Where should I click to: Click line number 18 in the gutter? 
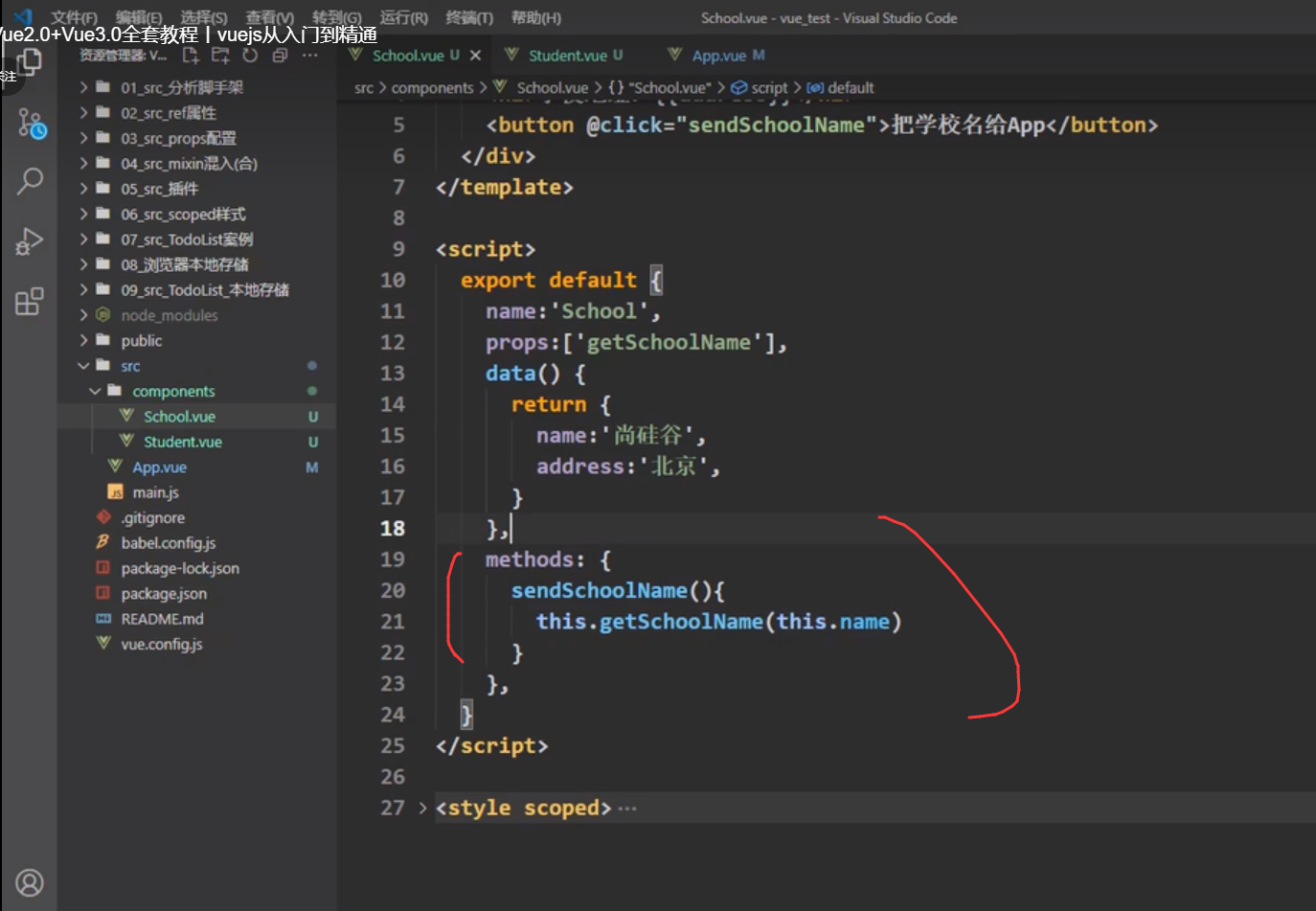click(x=393, y=529)
